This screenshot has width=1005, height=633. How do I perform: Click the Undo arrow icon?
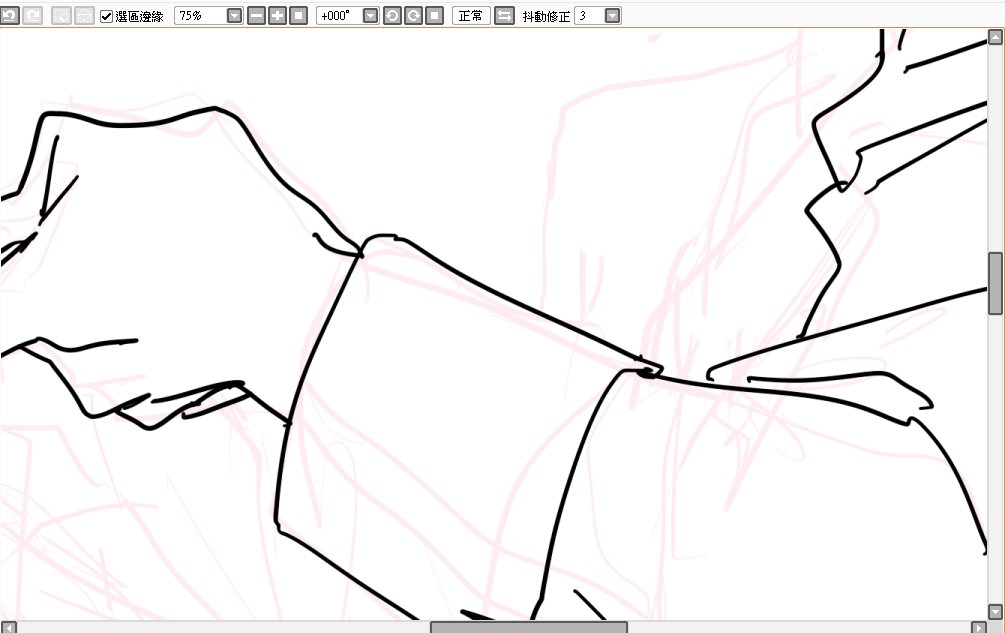tap(9, 16)
